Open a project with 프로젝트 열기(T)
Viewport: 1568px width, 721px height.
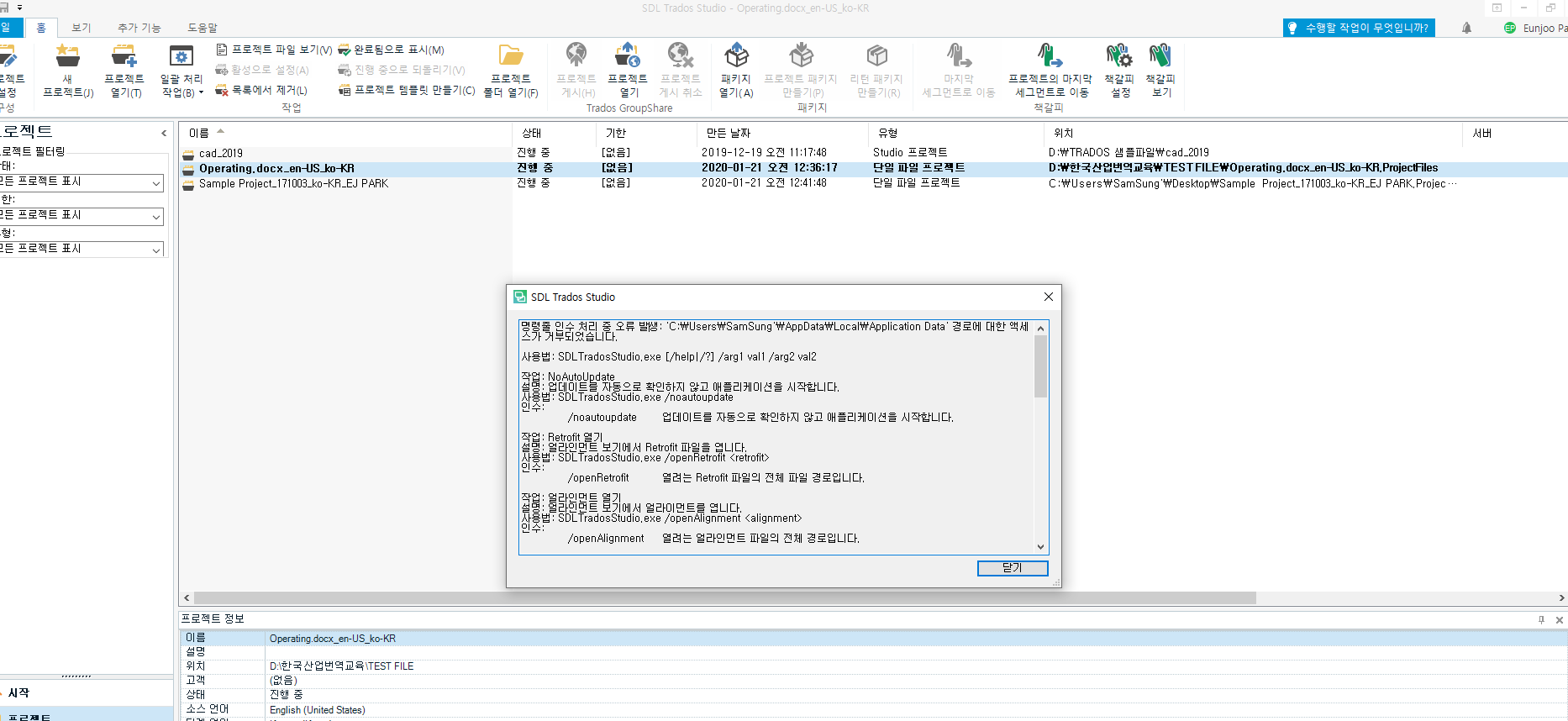pyautogui.click(x=124, y=71)
